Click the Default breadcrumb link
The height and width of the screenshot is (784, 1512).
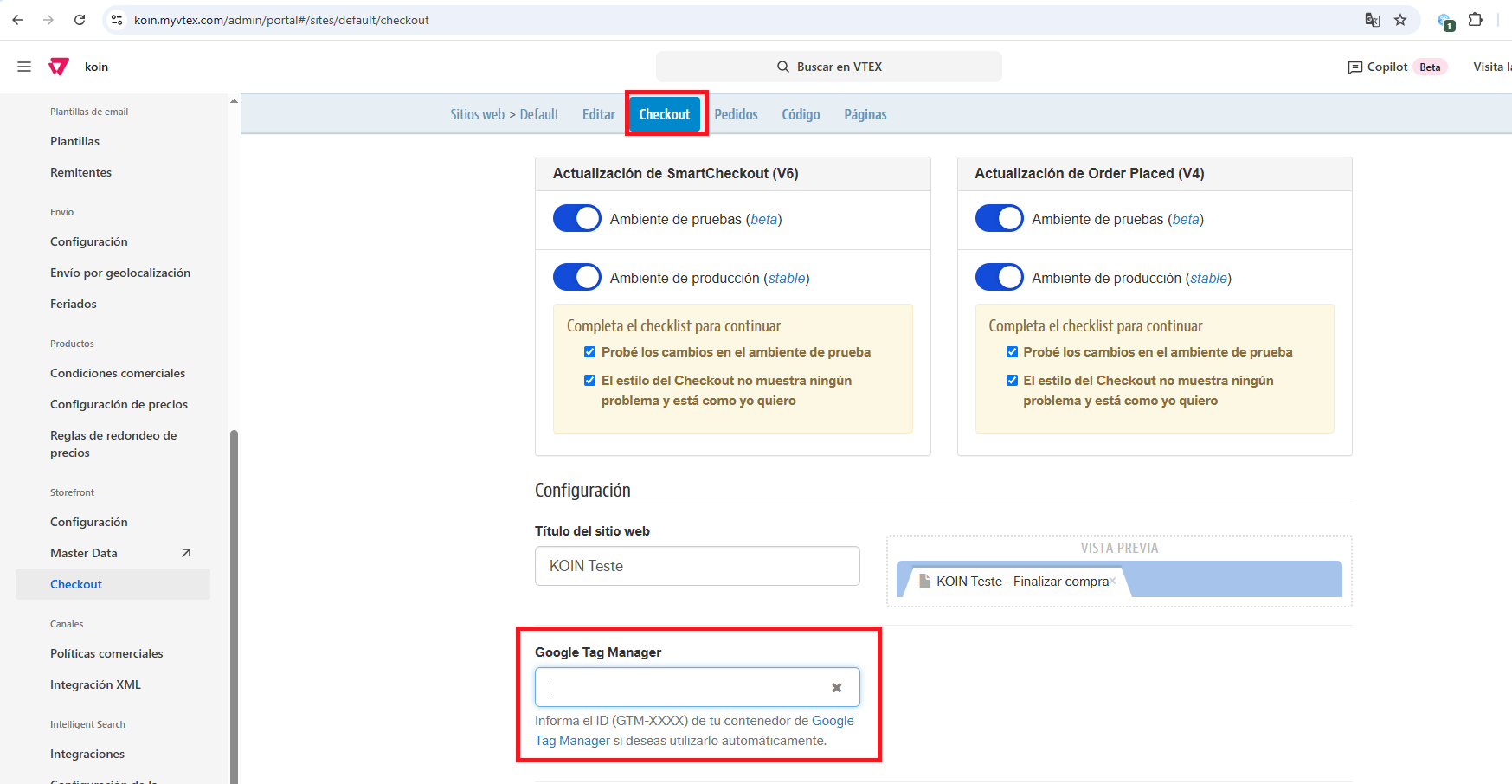[x=539, y=114]
